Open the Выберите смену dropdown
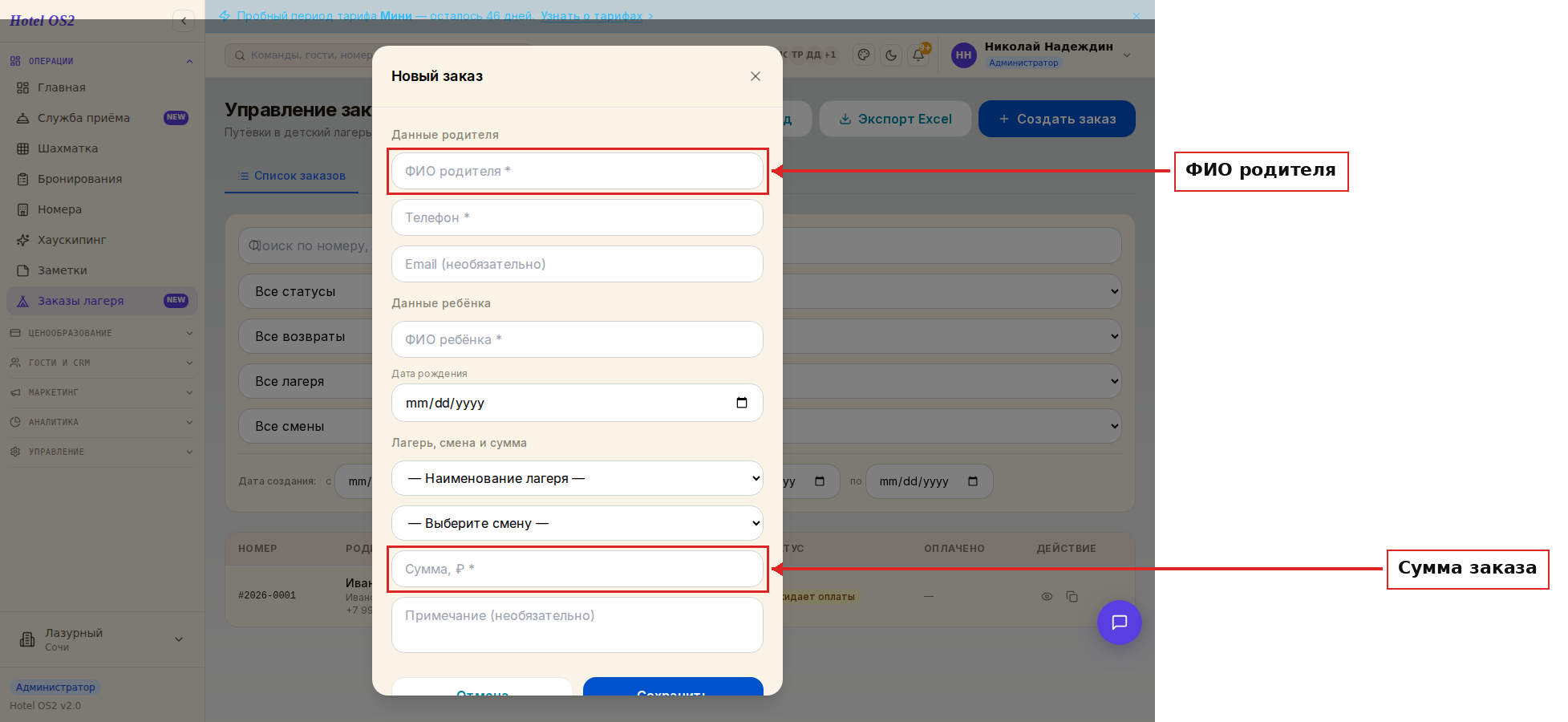This screenshot has height=722, width=1568. tap(577, 523)
